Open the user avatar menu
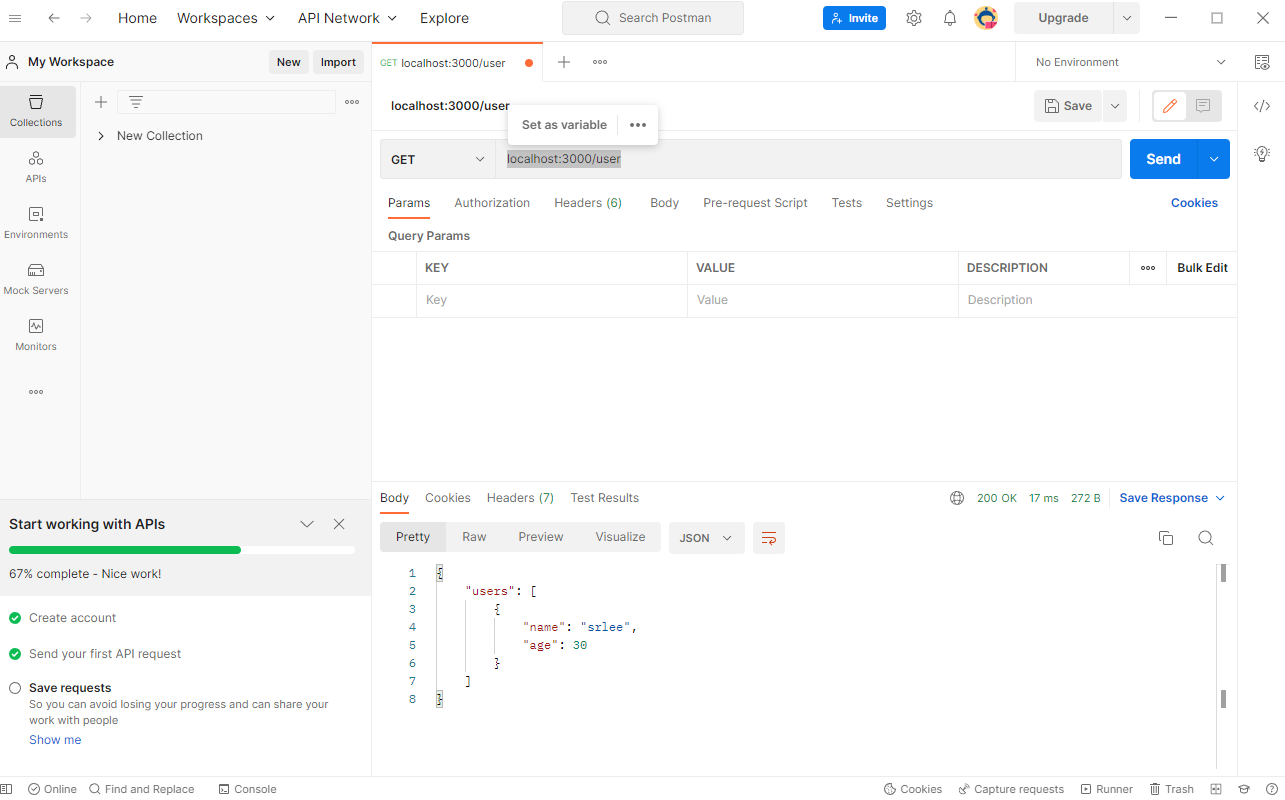The height and width of the screenshot is (800, 1285). [x=986, y=18]
